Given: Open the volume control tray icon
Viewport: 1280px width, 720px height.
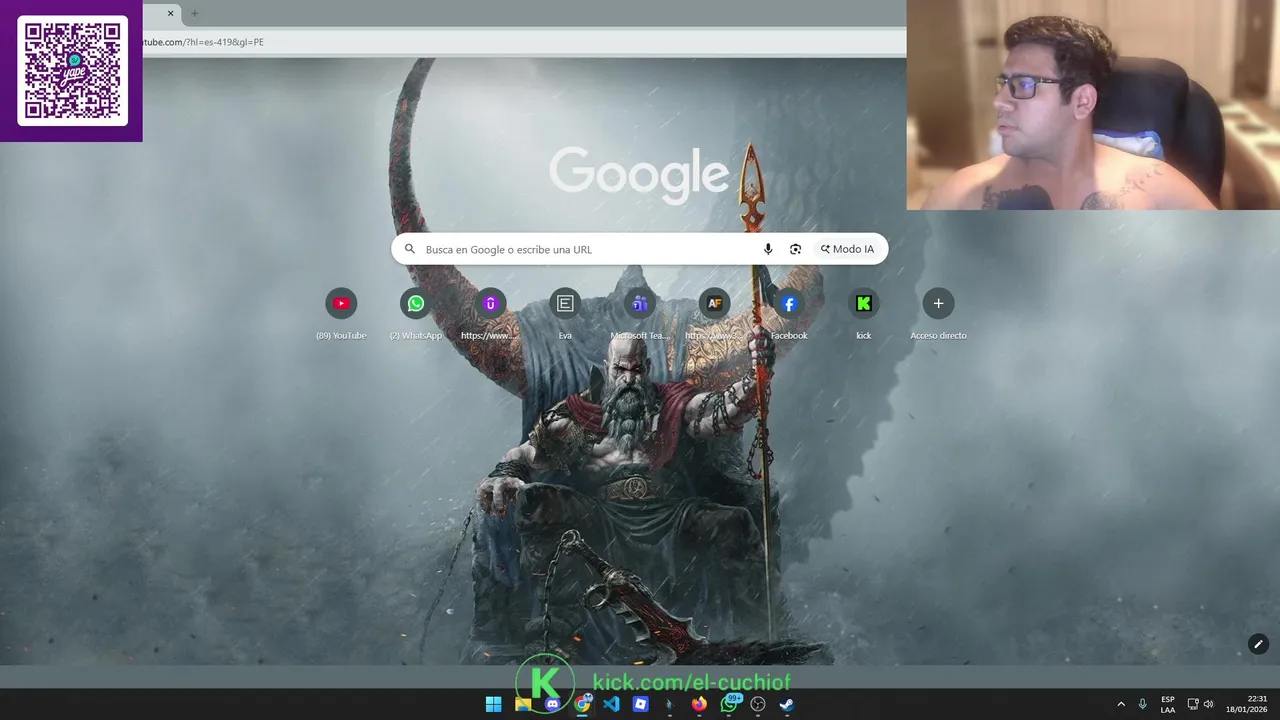Looking at the screenshot, I should click(1208, 704).
